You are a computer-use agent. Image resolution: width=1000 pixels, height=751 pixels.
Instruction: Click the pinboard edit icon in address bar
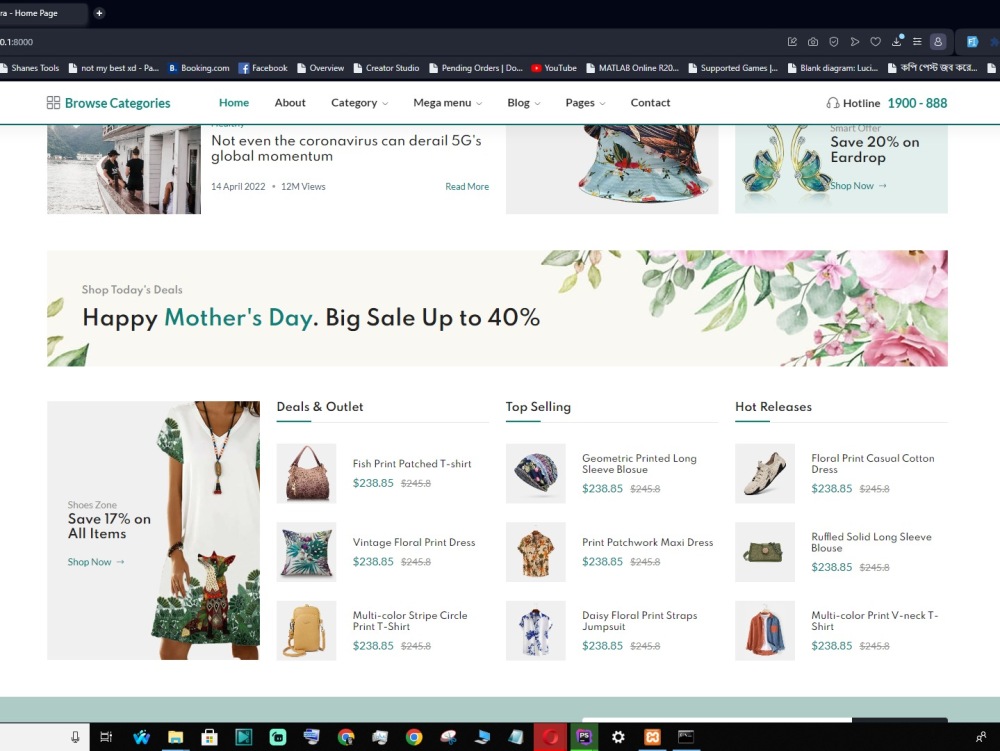[792, 41]
